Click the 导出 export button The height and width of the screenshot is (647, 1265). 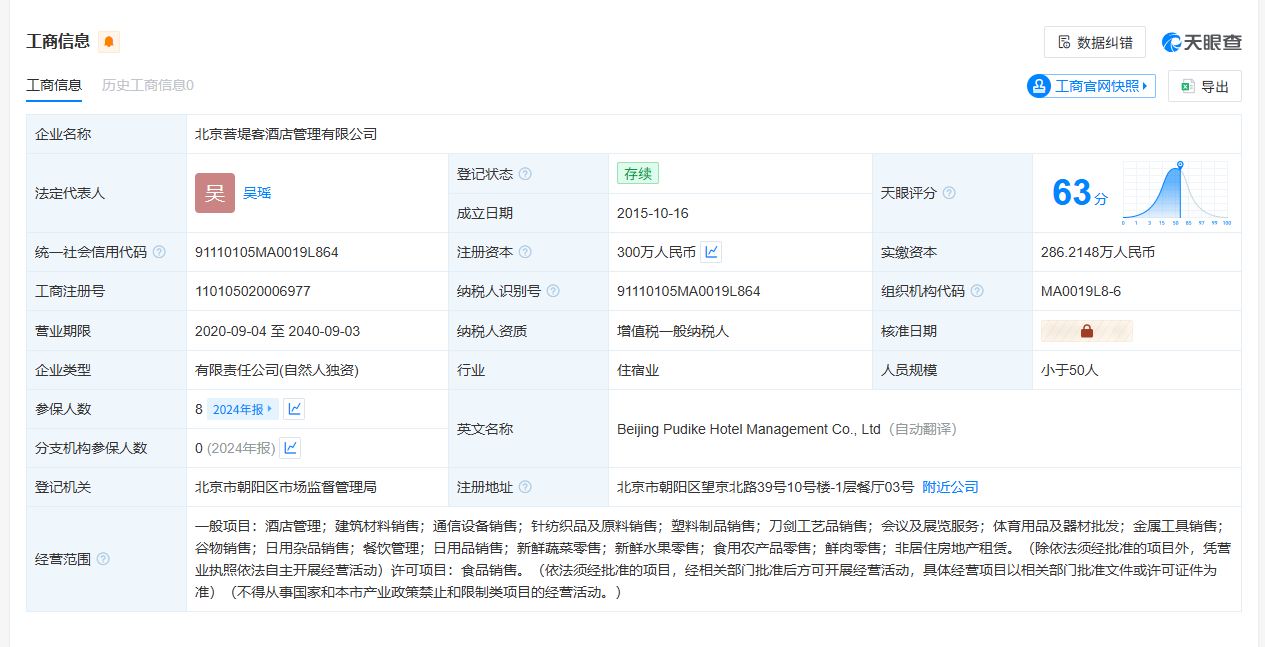1204,87
